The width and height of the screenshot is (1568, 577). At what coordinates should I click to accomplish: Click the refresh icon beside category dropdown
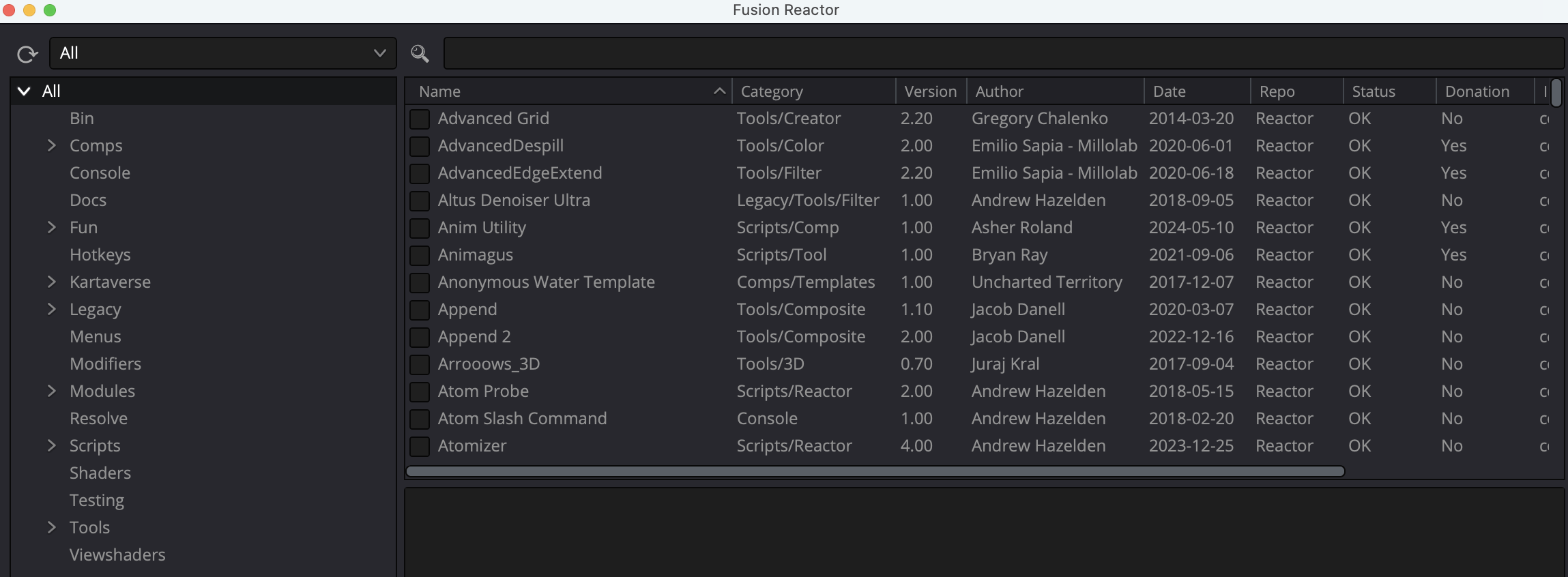tap(27, 54)
